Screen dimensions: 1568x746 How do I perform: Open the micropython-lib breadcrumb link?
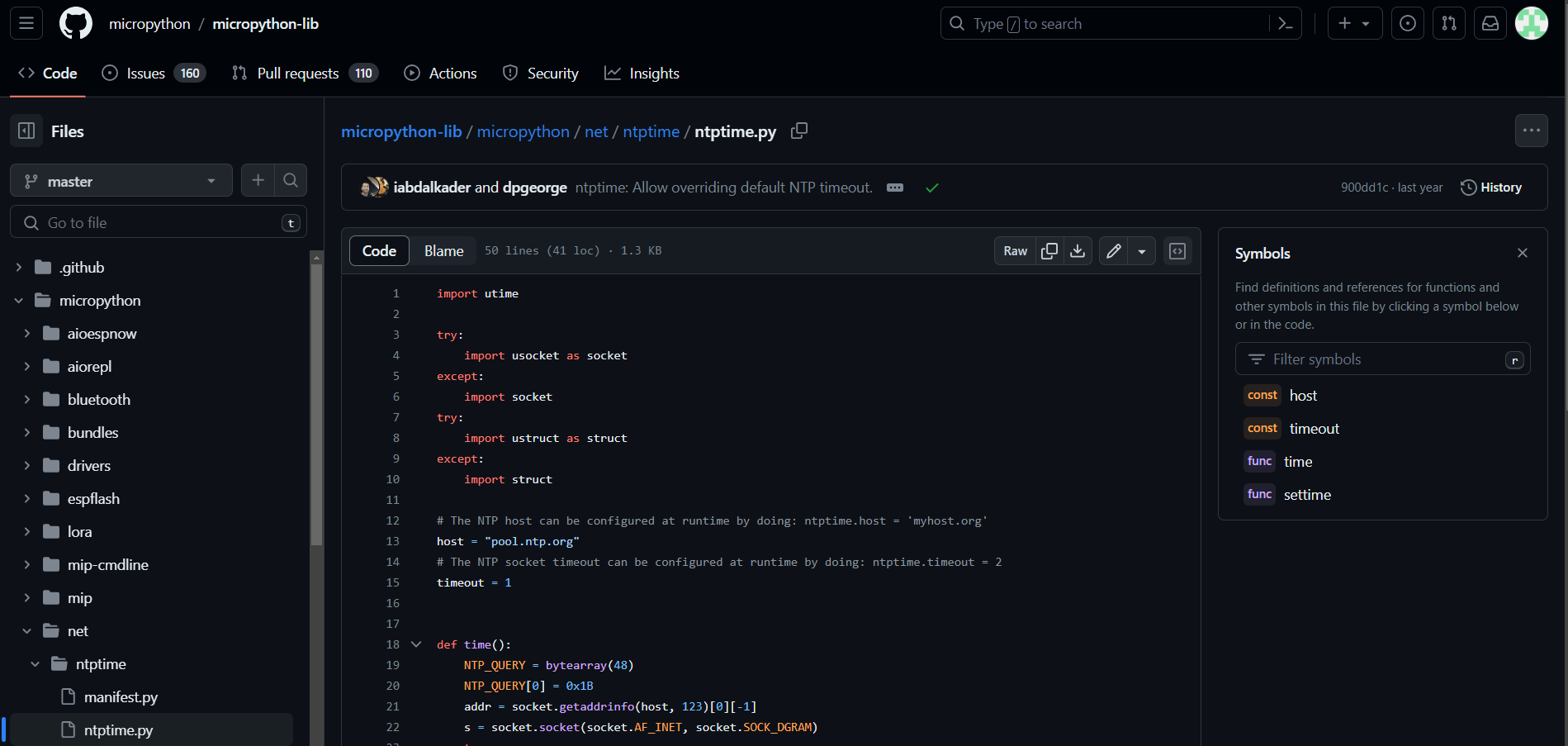tap(401, 131)
